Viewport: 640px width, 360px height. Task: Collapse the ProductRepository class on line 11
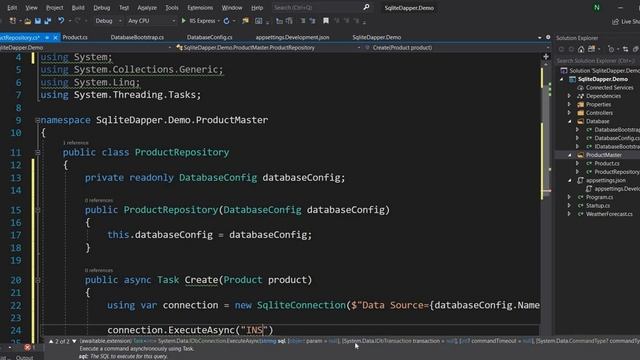[x=38, y=152]
